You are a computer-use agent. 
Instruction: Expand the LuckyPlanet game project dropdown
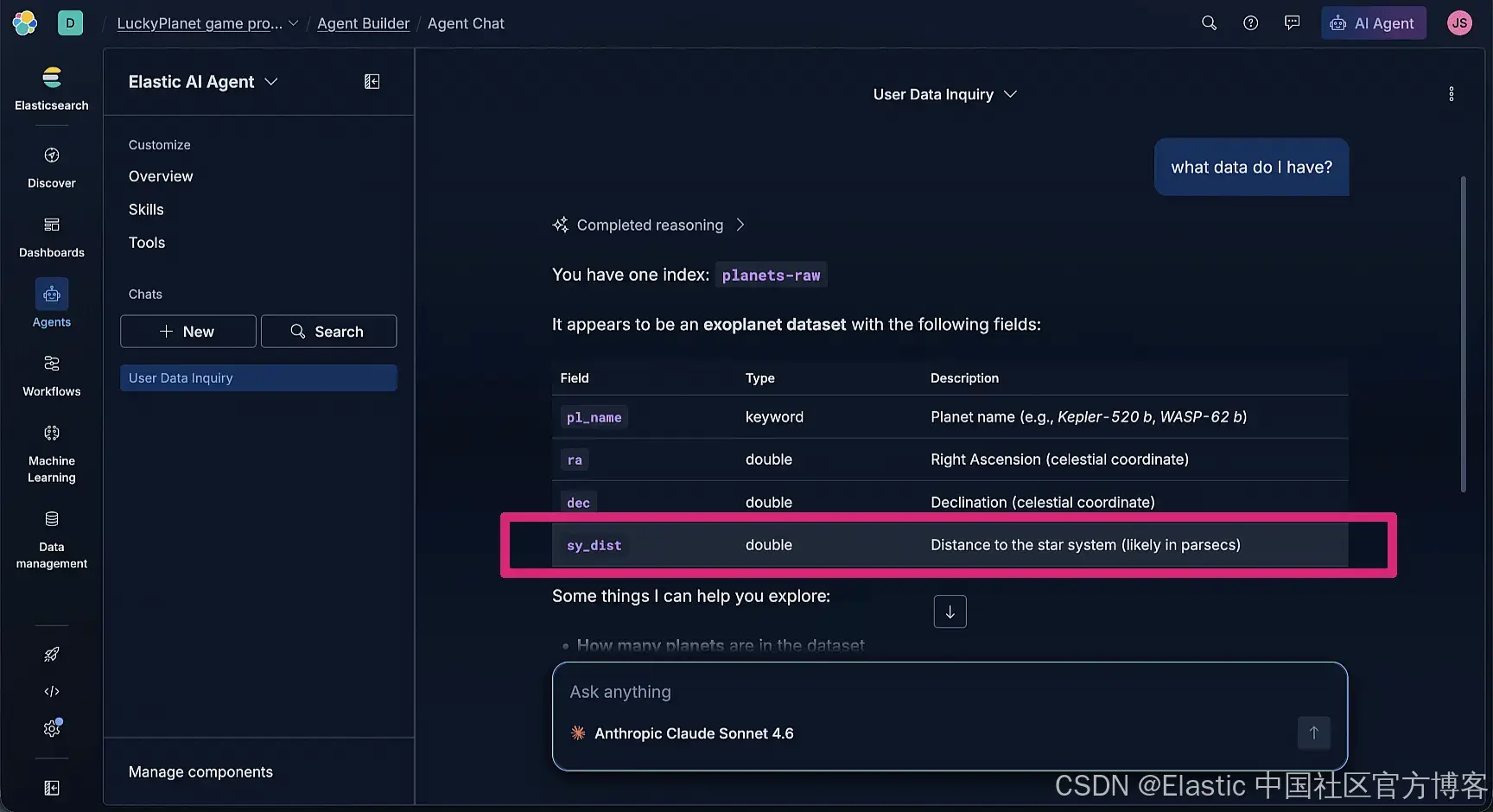[x=207, y=23]
